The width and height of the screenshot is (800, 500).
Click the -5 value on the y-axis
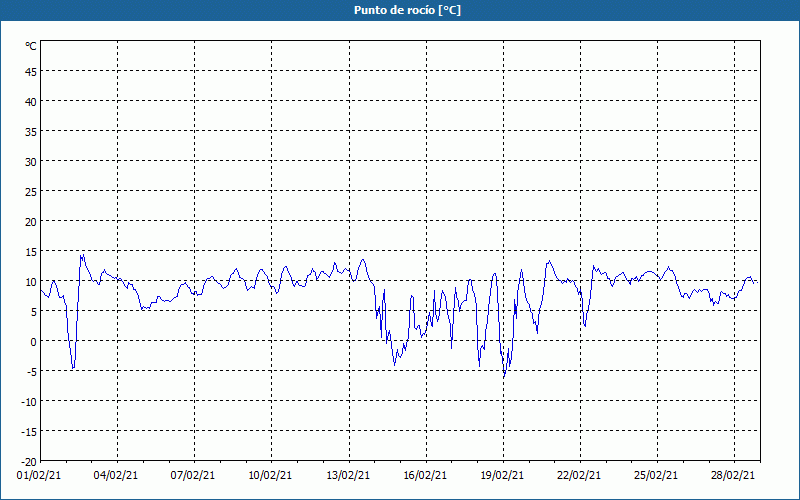tap(32, 372)
